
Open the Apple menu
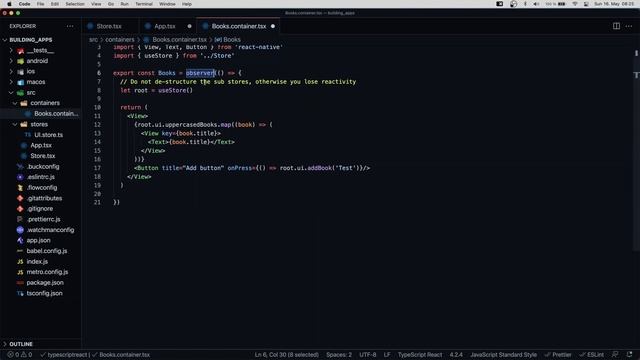coord(9,4)
